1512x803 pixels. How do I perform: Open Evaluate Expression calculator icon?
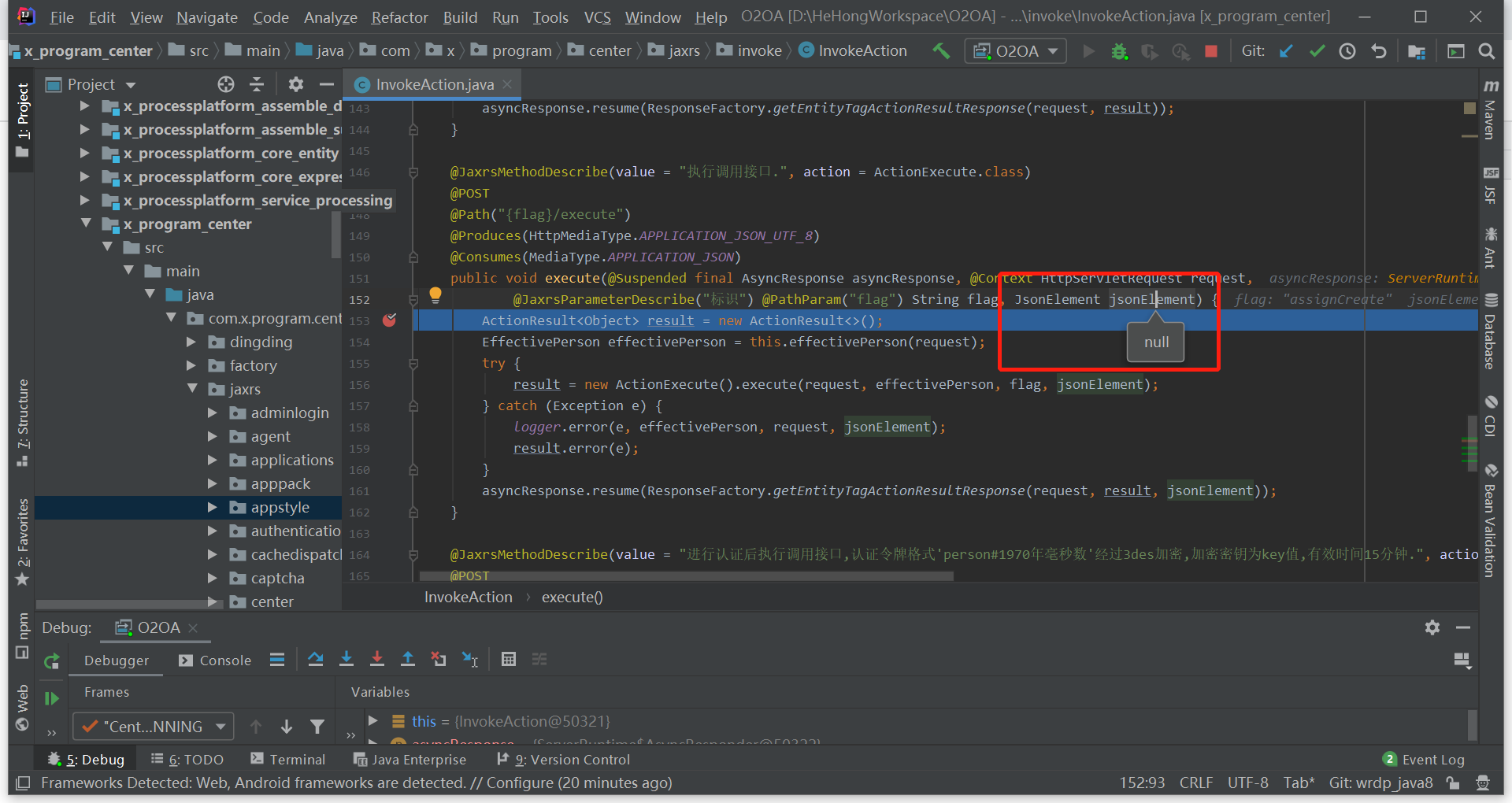pos(509,660)
